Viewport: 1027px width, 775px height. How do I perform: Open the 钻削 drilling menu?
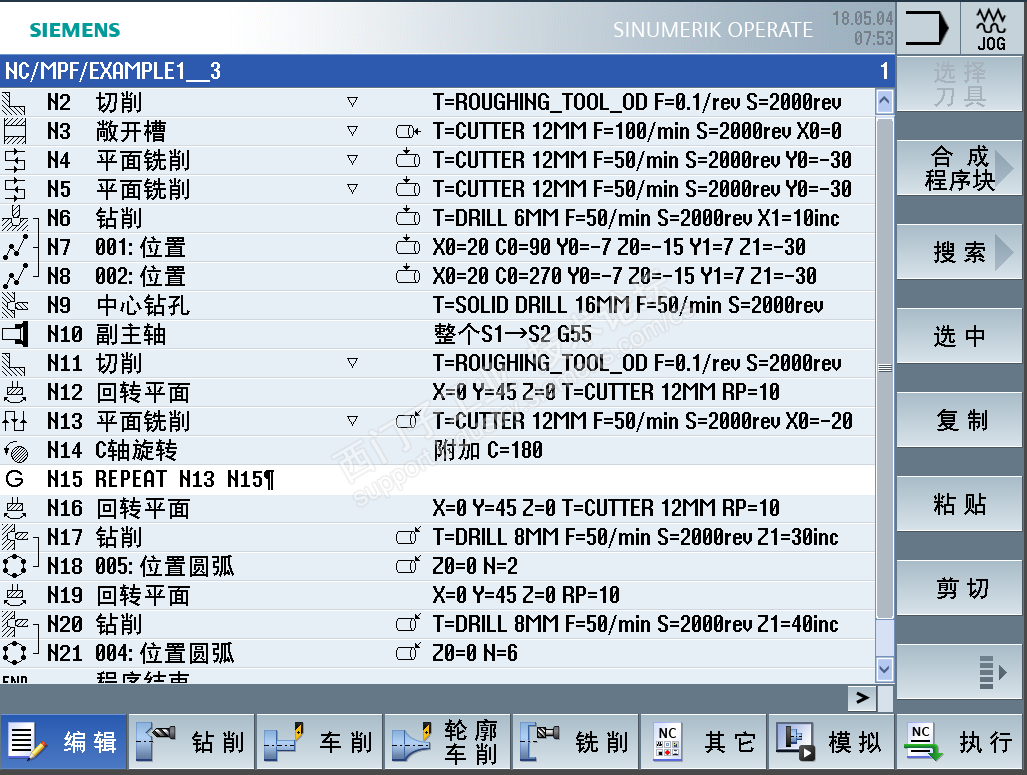pos(191,742)
